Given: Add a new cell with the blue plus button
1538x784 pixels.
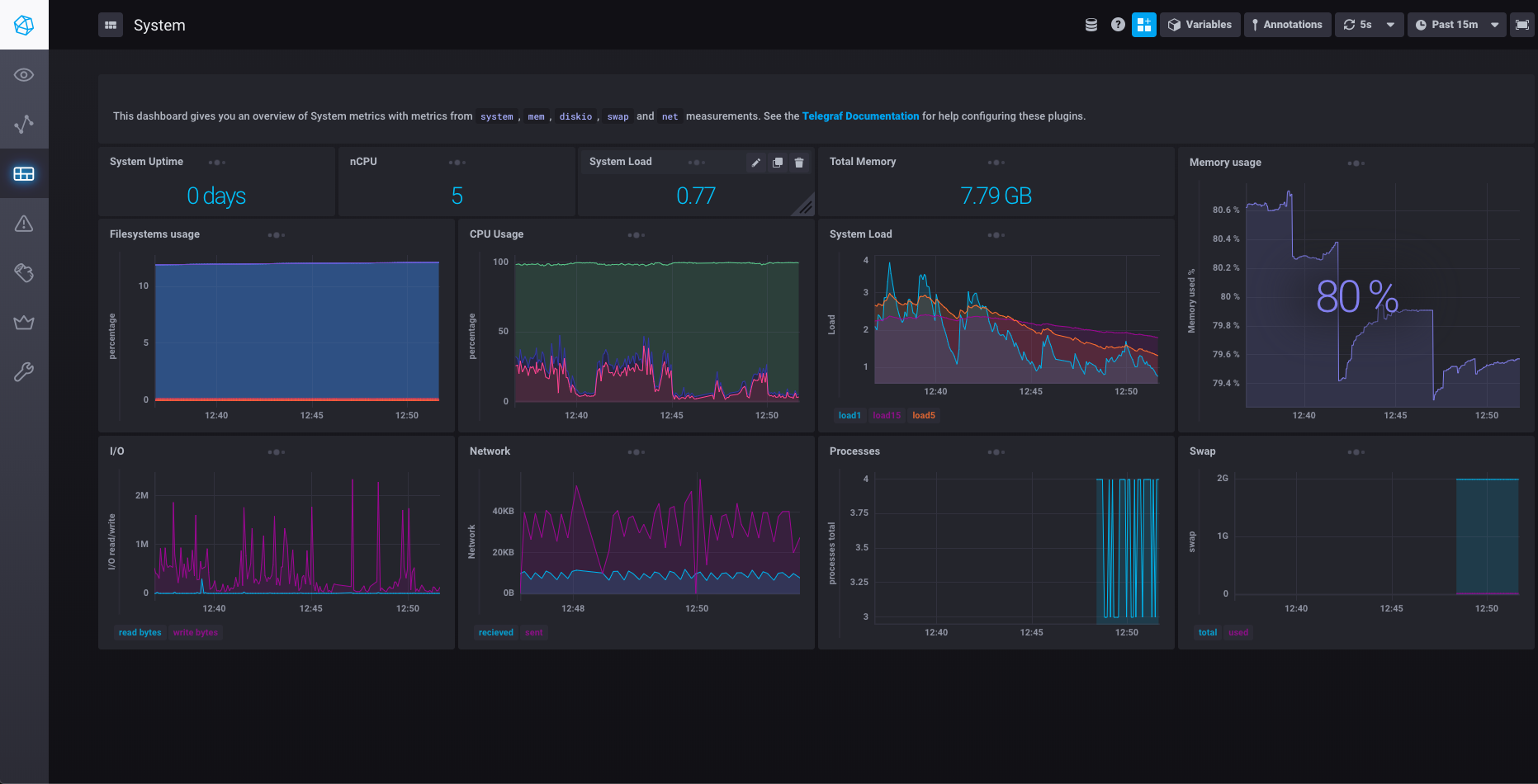Looking at the screenshot, I should pyautogui.click(x=1144, y=25).
